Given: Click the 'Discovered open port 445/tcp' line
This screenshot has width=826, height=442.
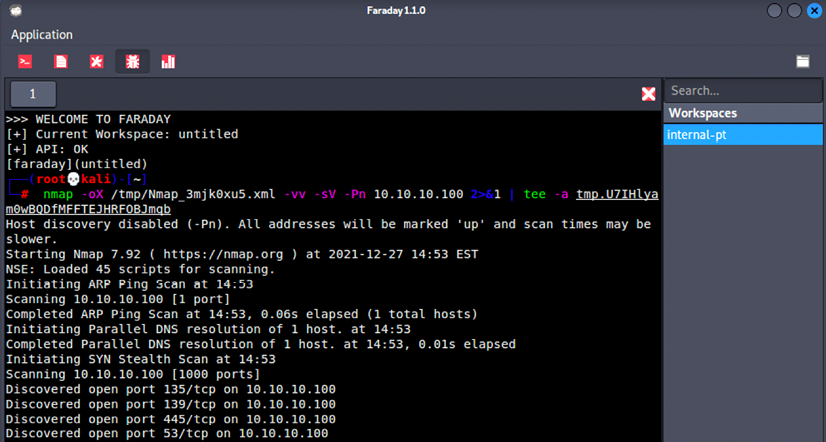Looking at the screenshot, I should (x=171, y=419).
